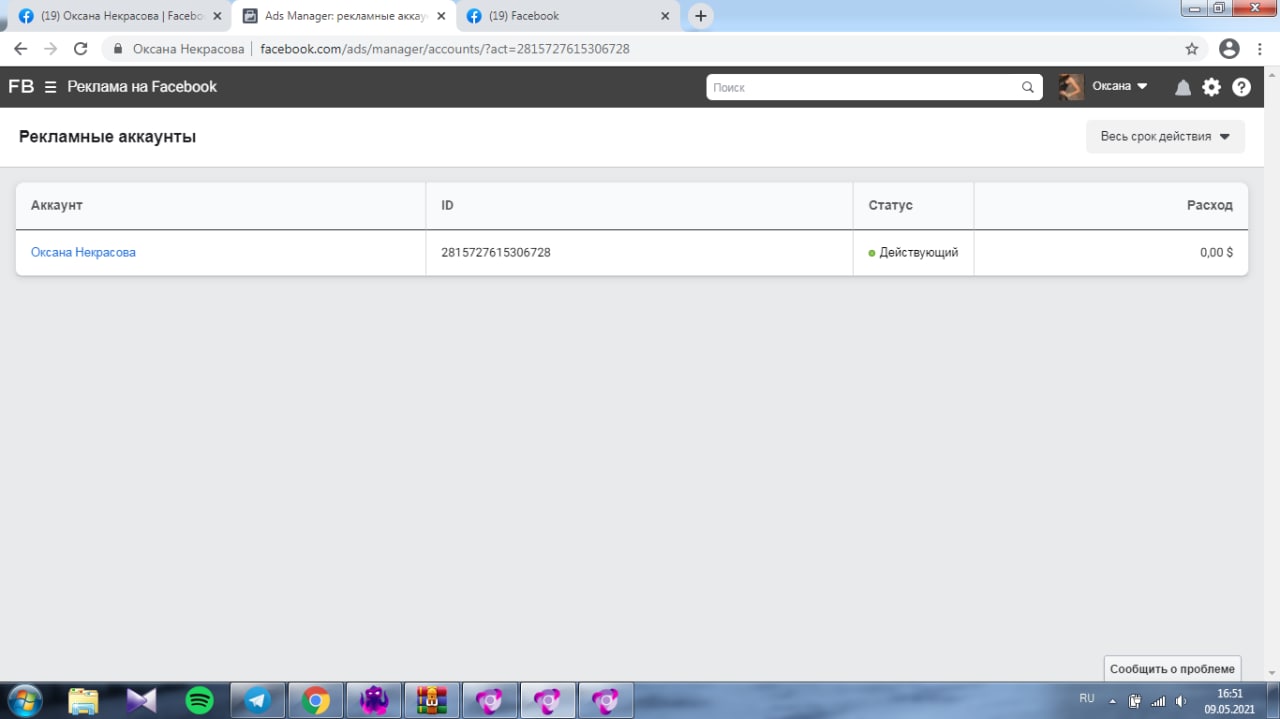Click the 0,00 $ spend value

[1216, 252]
